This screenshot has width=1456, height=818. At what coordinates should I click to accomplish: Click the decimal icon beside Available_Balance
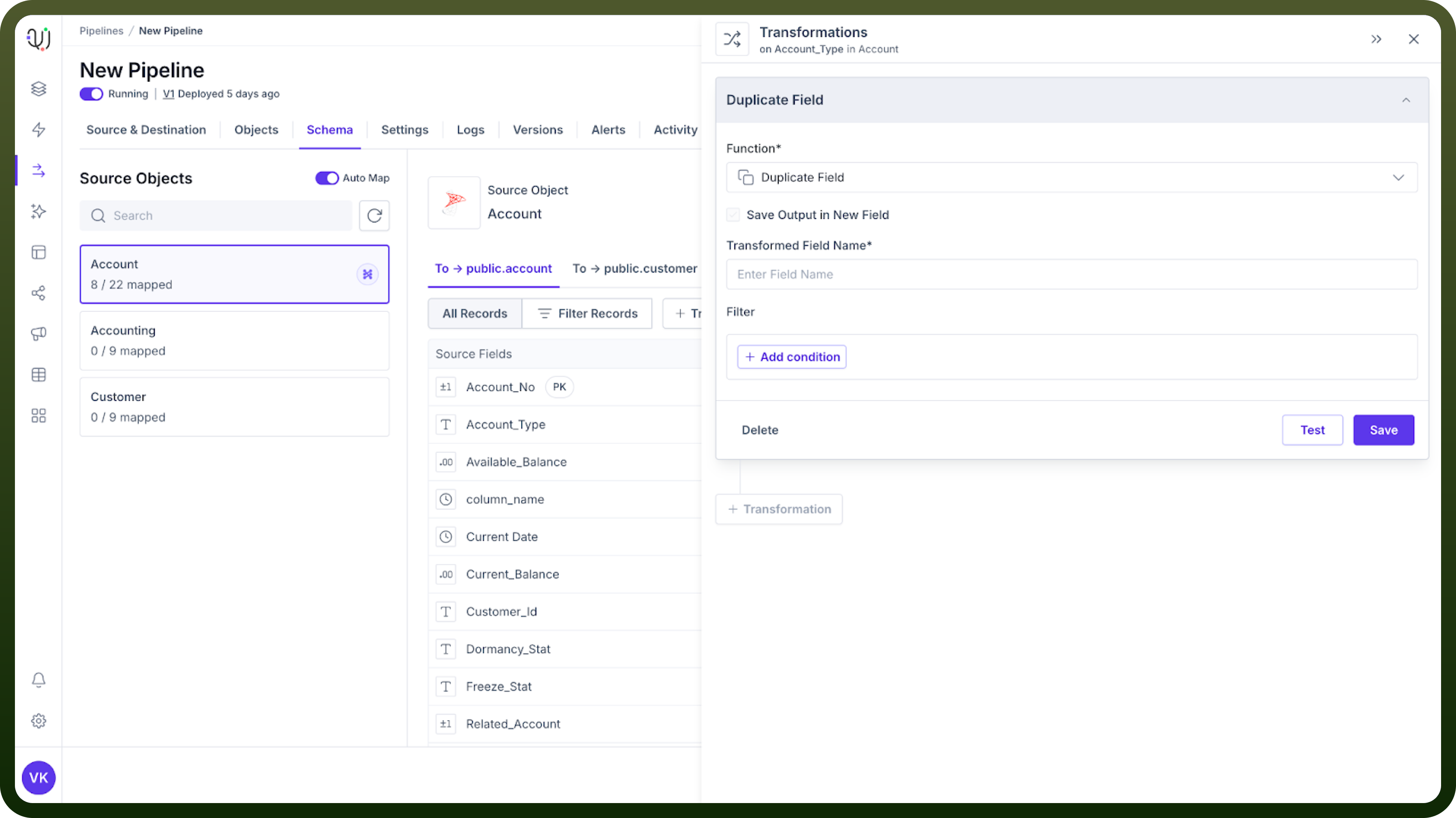tap(446, 462)
